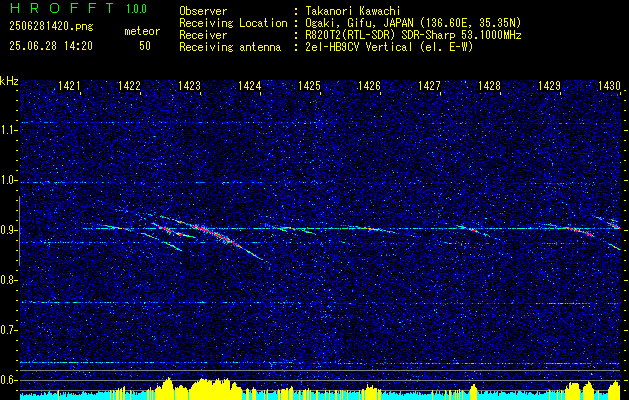
Task: Click the 1427 time marker
Action: pos(429,85)
